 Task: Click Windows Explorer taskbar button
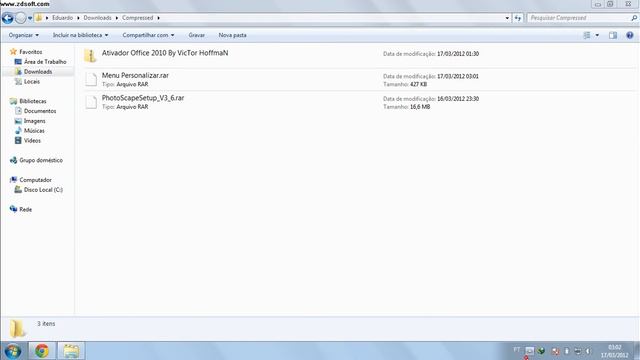point(71,351)
